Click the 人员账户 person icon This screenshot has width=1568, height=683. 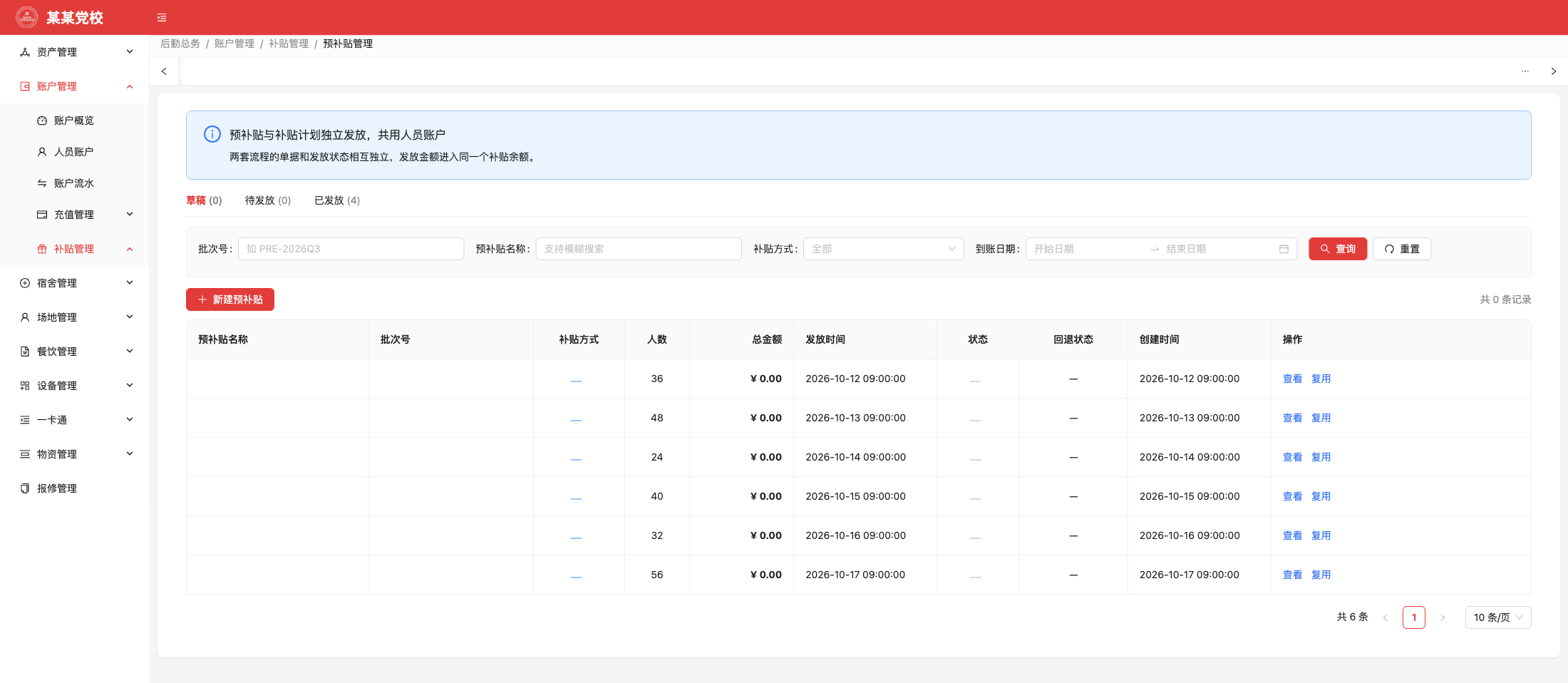tap(42, 152)
